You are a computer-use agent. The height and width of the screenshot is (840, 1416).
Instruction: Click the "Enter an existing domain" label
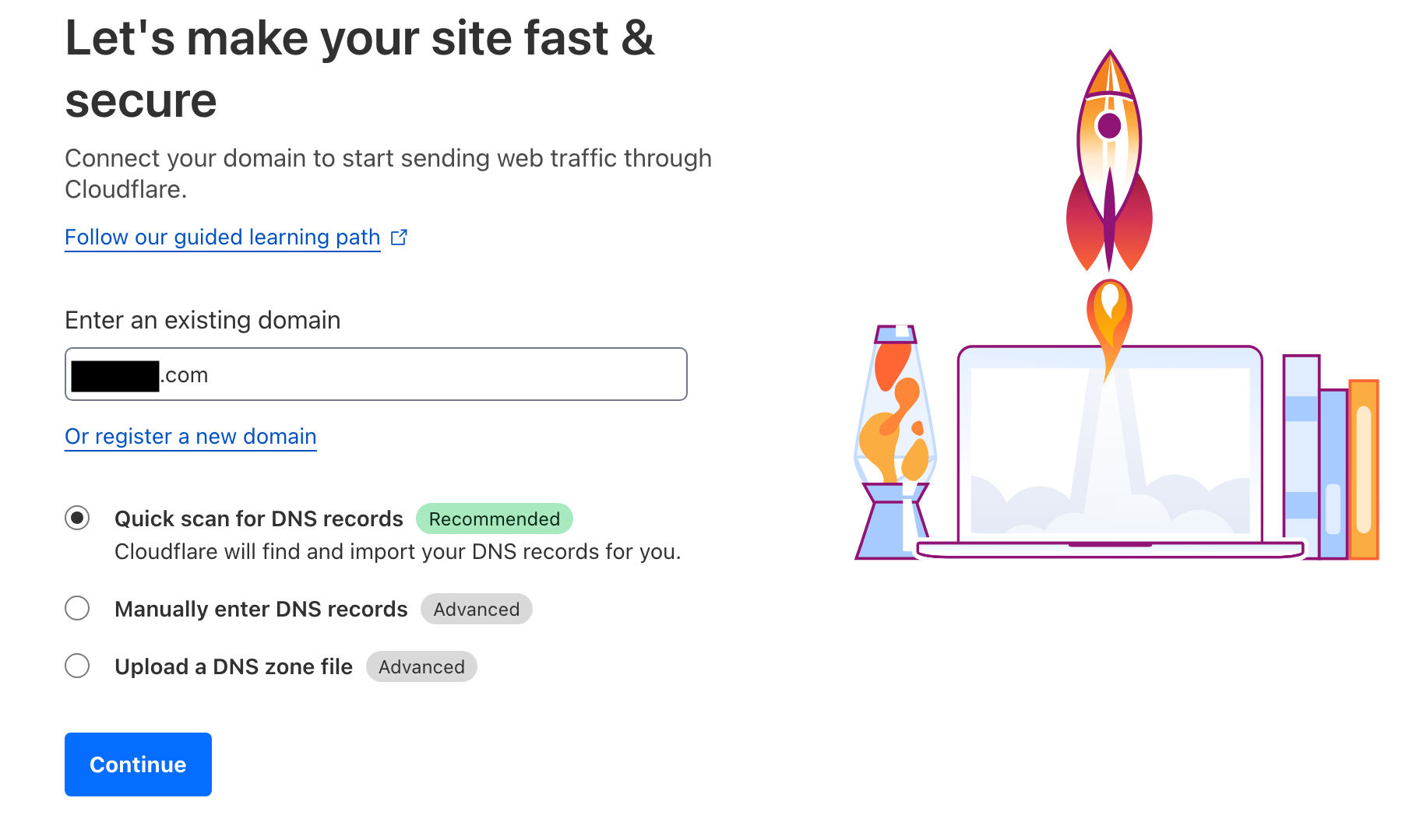coord(203,320)
